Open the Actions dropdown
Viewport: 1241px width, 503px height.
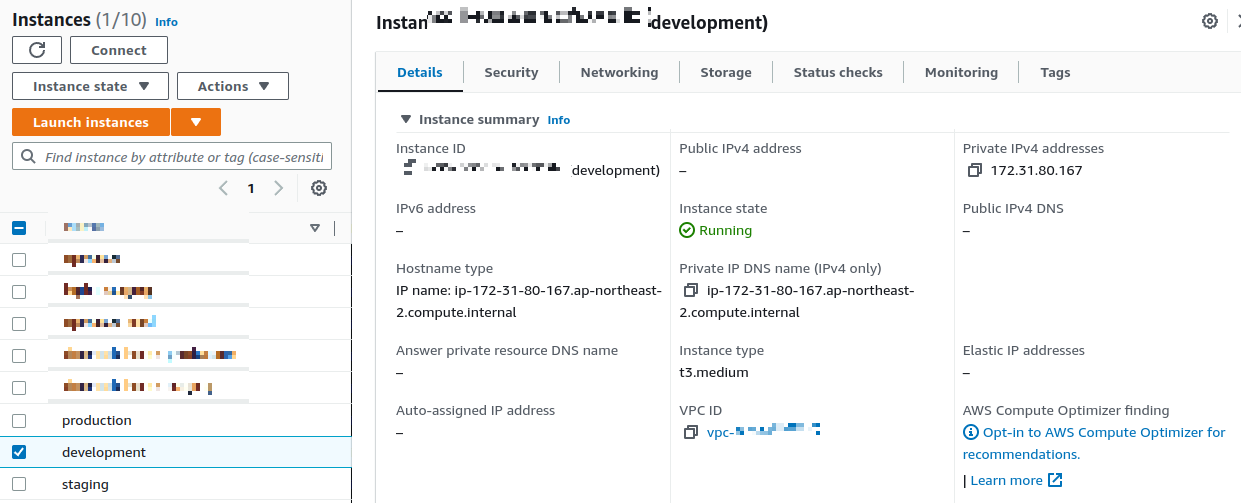point(233,86)
